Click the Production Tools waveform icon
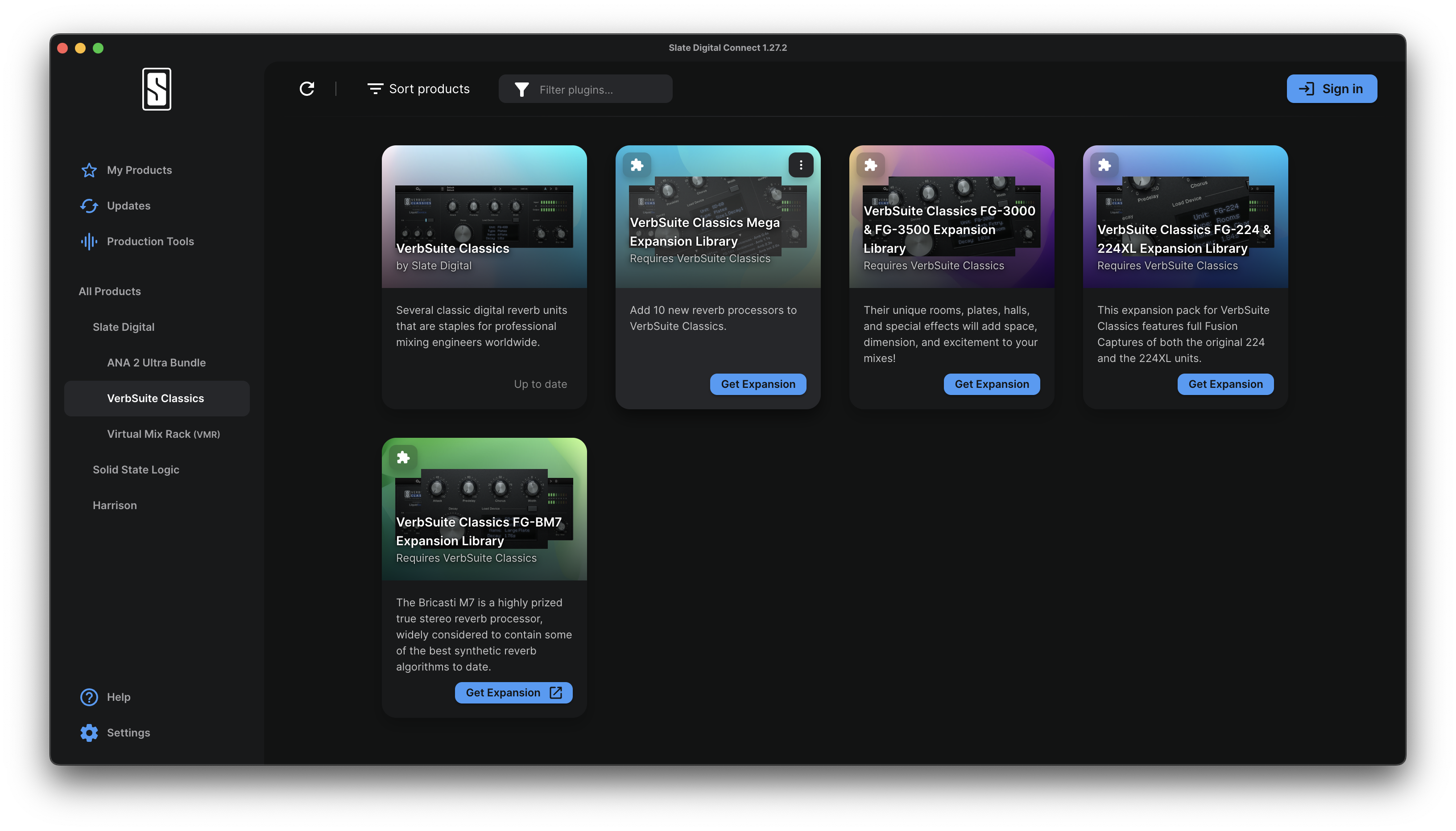The height and width of the screenshot is (831, 1456). tap(89, 242)
